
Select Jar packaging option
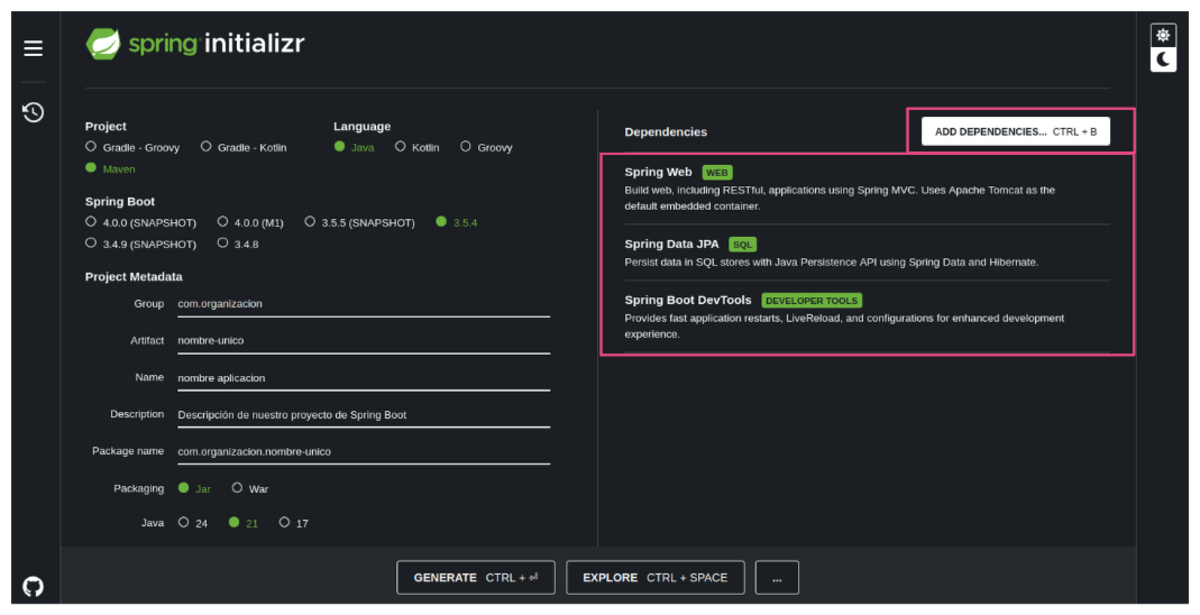click(194, 489)
